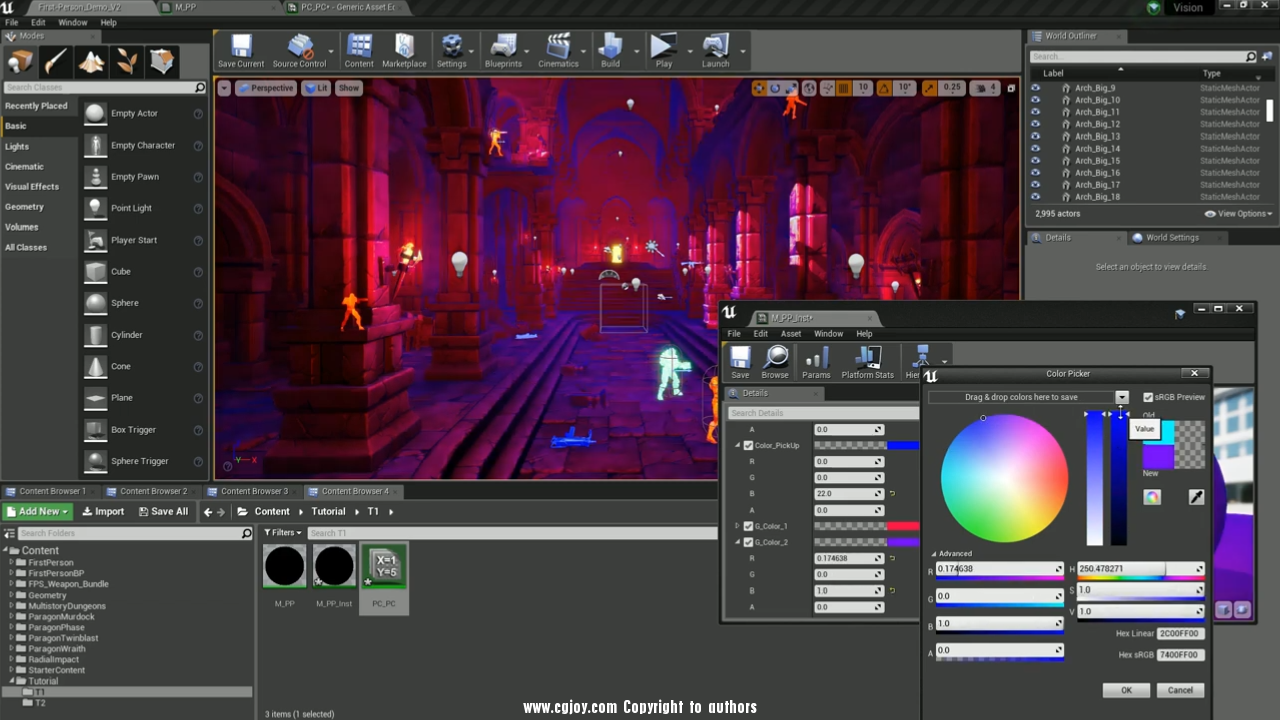The width and height of the screenshot is (1280, 720).
Task: Select the M_PP_Inst asset thumbnail
Action: pyautogui.click(x=334, y=567)
